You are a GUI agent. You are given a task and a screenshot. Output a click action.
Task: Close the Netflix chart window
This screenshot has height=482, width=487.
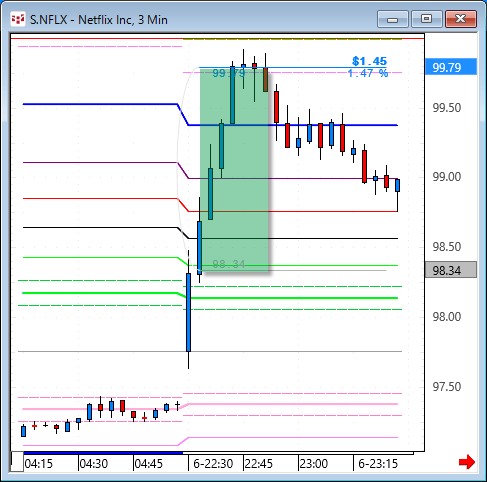461,19
